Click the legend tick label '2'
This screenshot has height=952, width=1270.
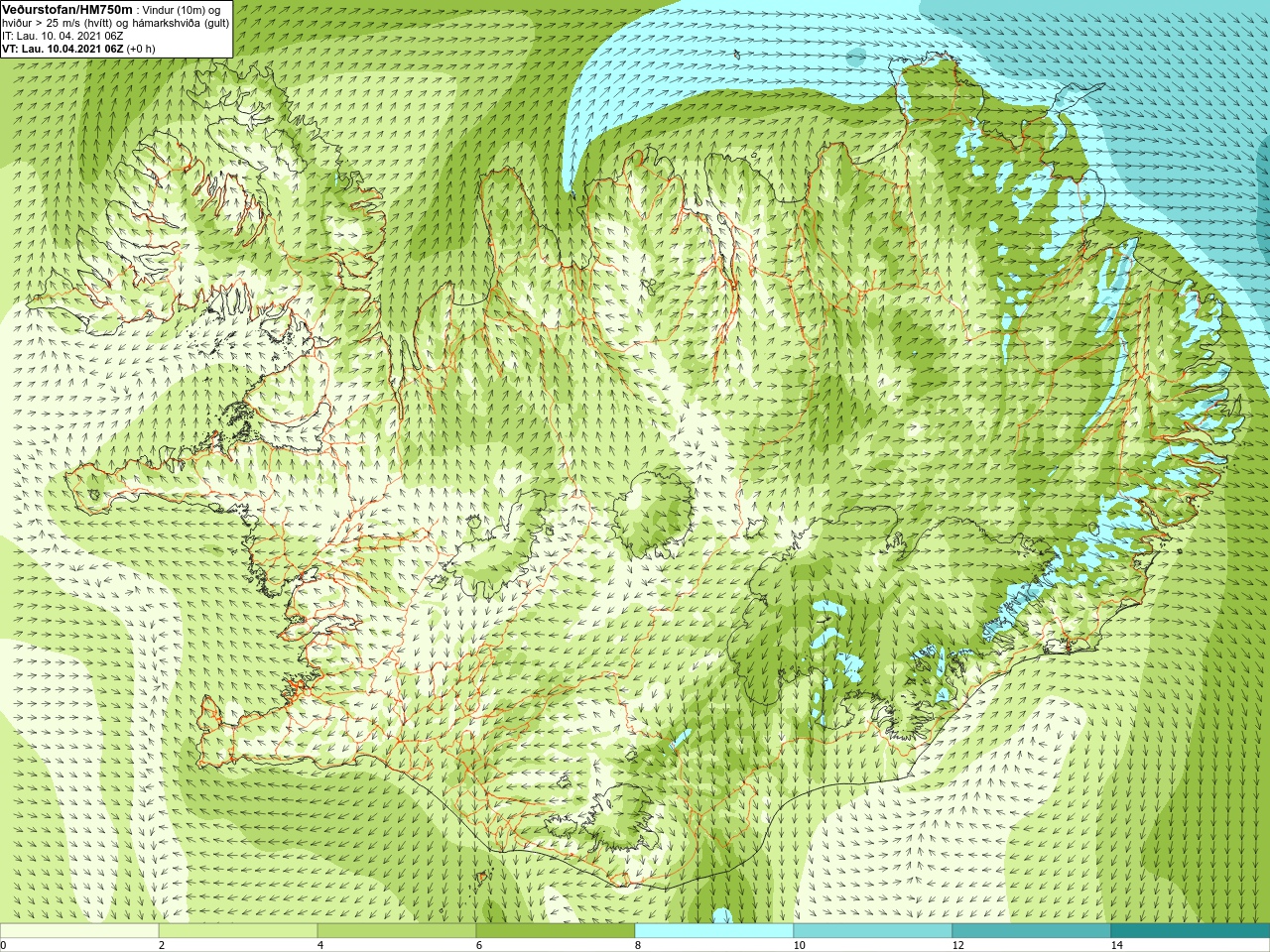tap(162, 945)
